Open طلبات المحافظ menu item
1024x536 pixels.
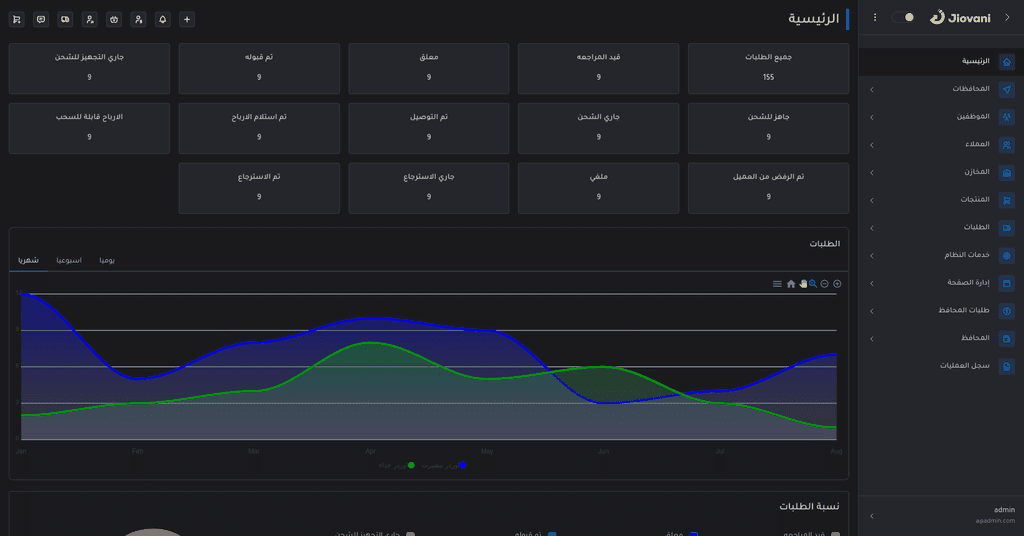click(x=940, y=311)
